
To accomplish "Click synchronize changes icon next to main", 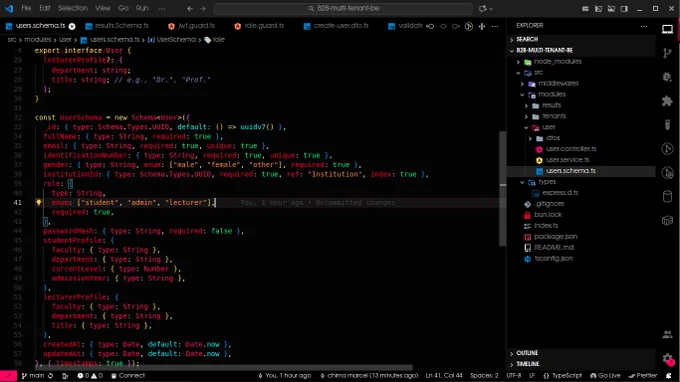I will coord(50,375).
